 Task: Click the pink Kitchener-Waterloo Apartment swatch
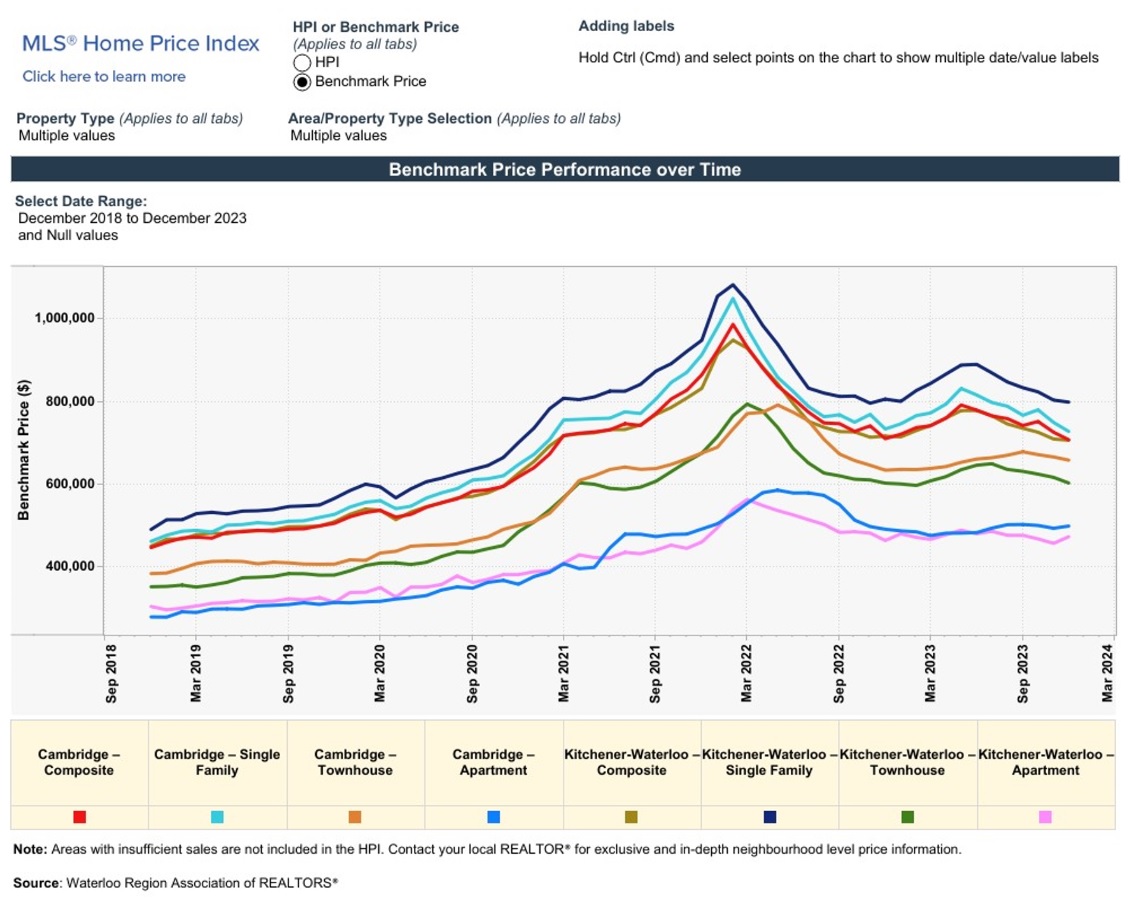point(1045,817)
